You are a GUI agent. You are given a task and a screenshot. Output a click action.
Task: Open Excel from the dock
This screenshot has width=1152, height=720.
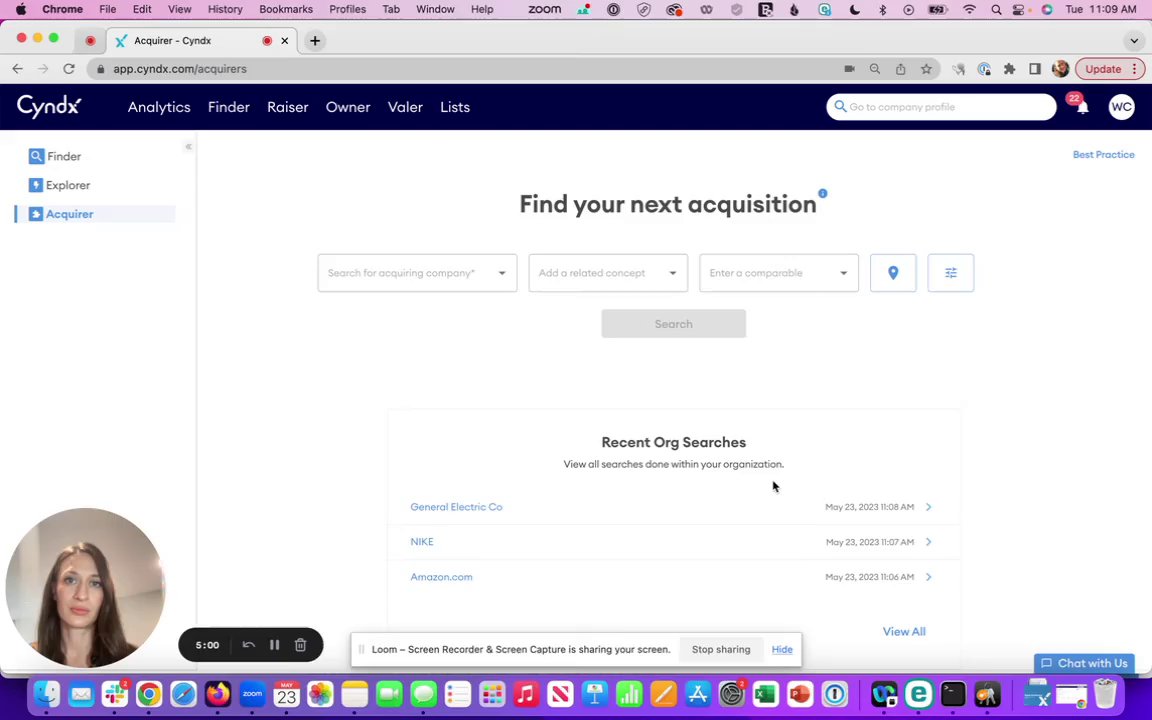(766, 694)
